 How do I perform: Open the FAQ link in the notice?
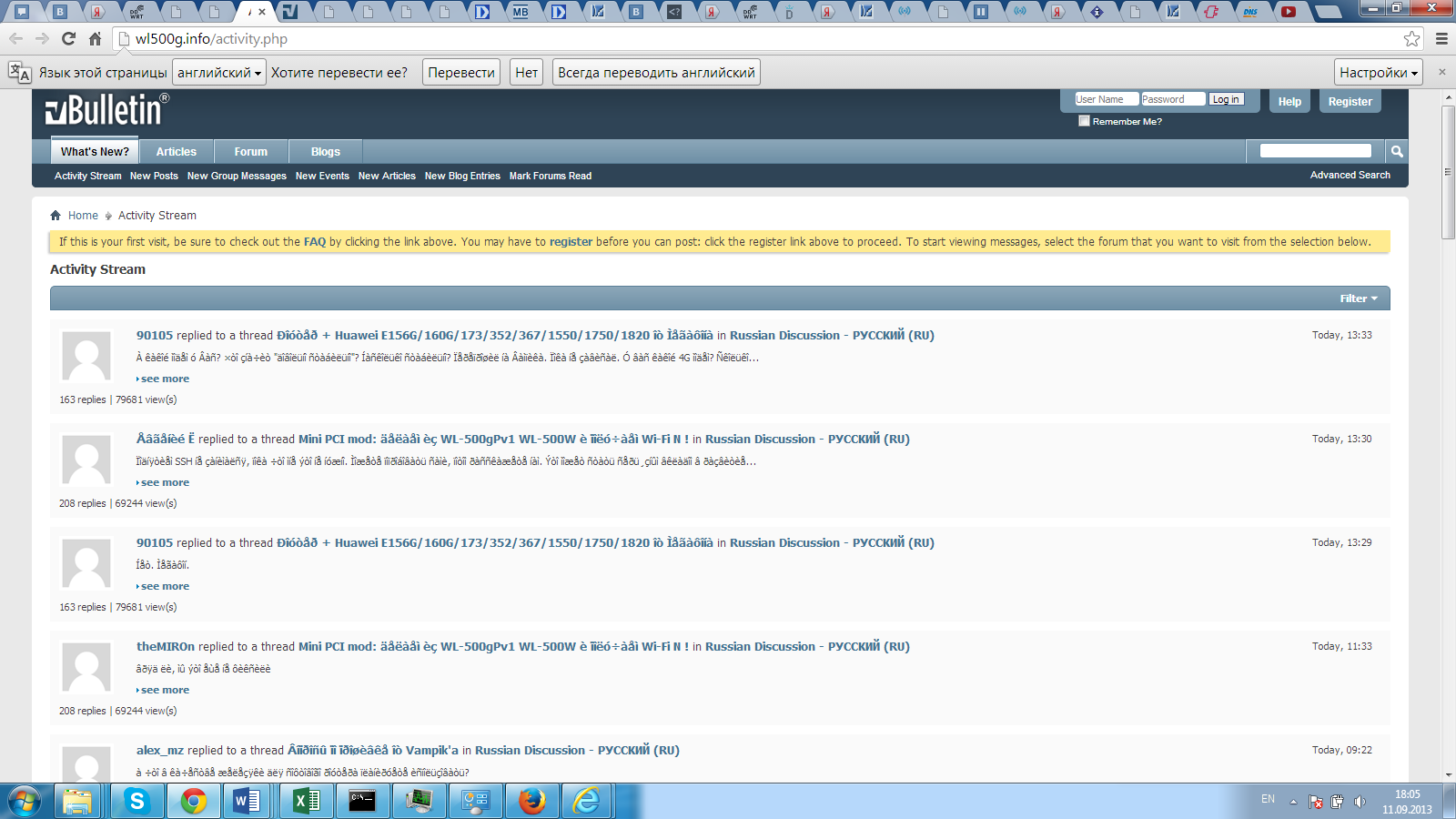315,242
